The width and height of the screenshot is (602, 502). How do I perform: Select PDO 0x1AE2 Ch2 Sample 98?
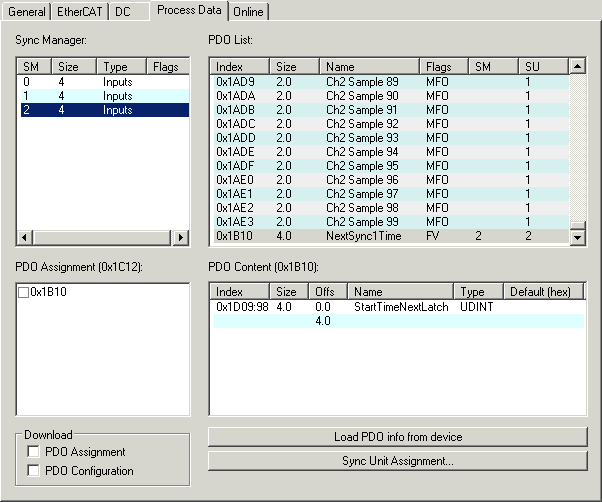pyautogui.click(x=391, y=208)
